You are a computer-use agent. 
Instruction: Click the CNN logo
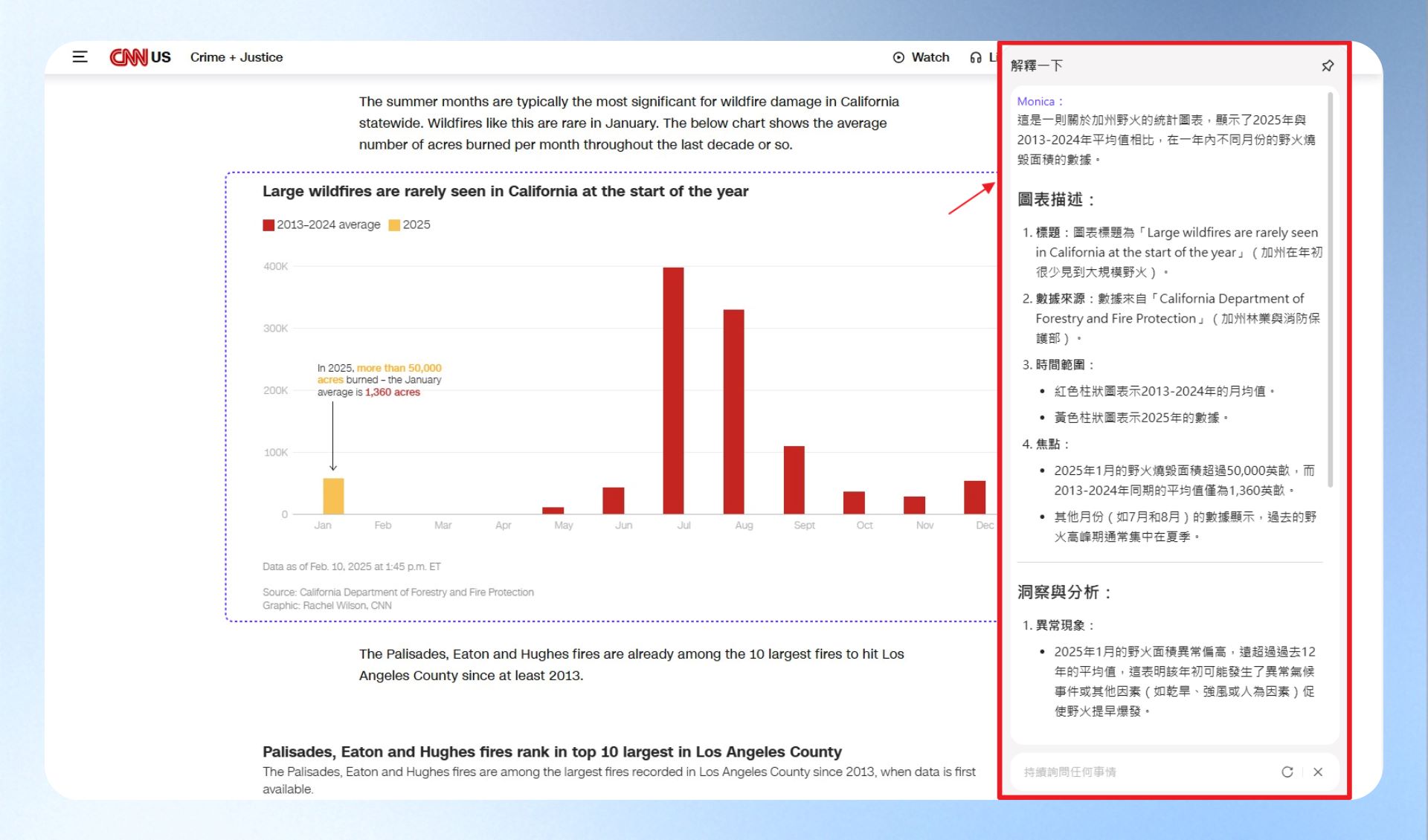[129, 57]
